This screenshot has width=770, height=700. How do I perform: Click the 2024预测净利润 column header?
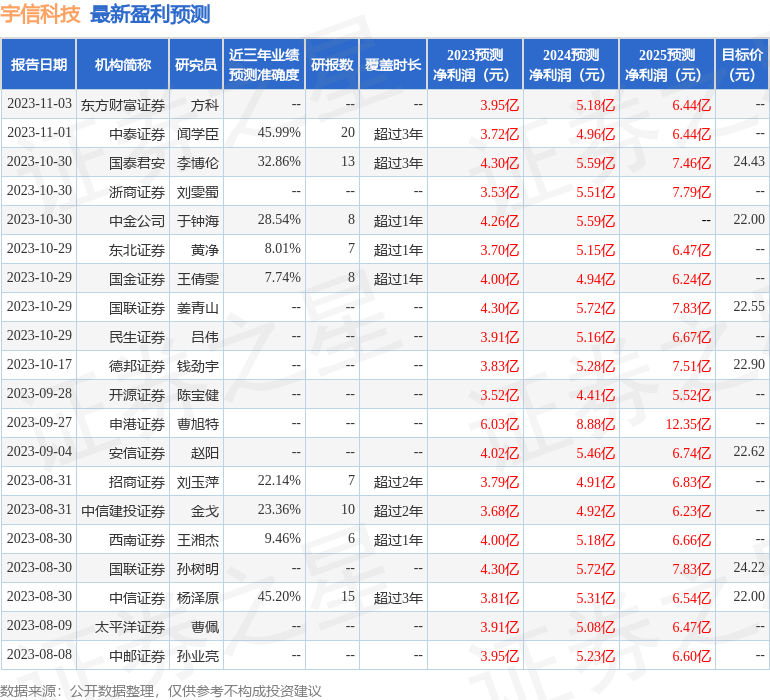[x=571, y=64]
